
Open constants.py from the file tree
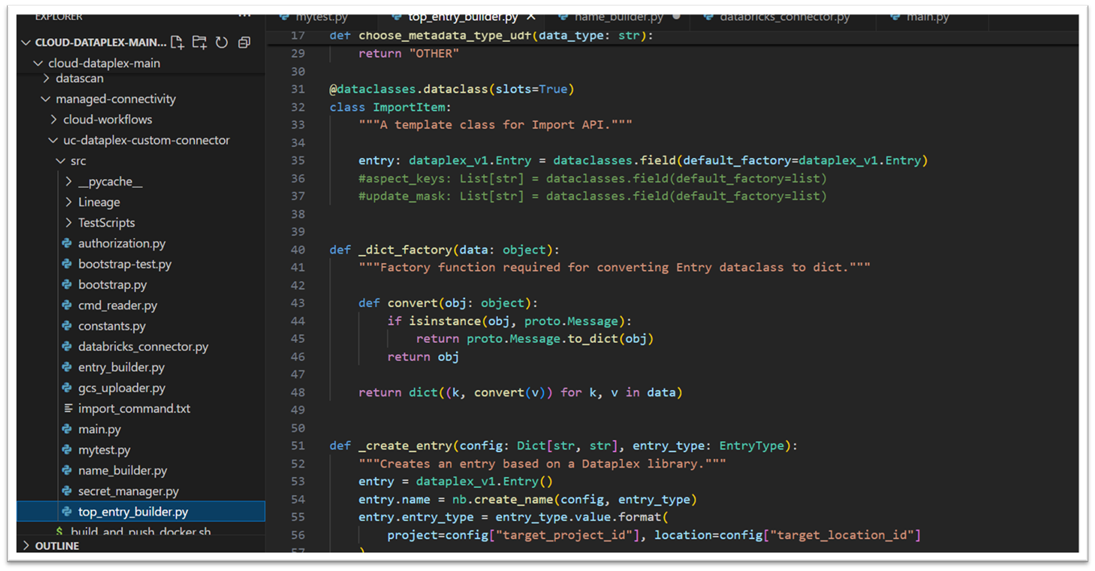(x=111, y=326)
